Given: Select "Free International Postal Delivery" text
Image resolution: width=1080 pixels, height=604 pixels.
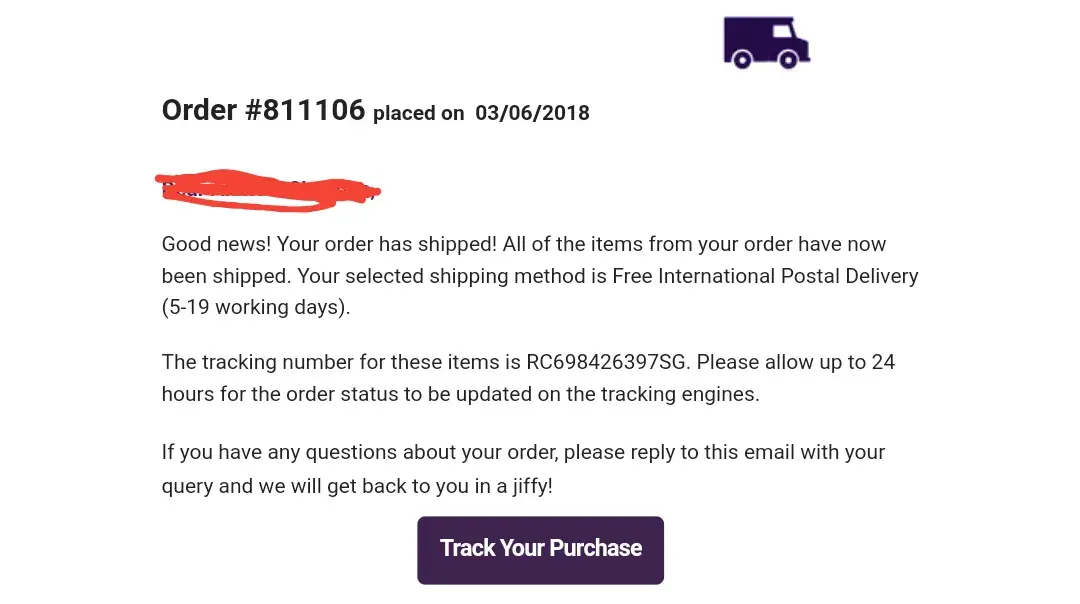Looking at the screenshot, I should [x=765, y=276].
